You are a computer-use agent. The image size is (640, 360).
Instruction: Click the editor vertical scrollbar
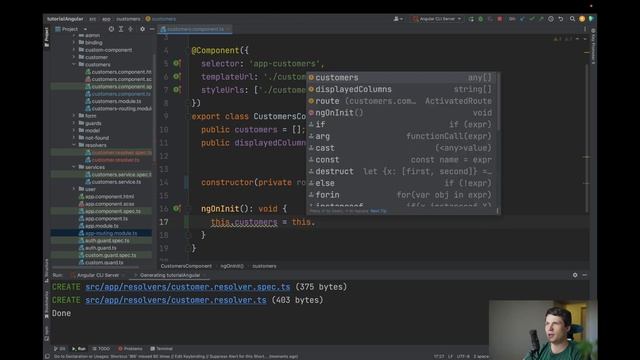tap(587, 139)
